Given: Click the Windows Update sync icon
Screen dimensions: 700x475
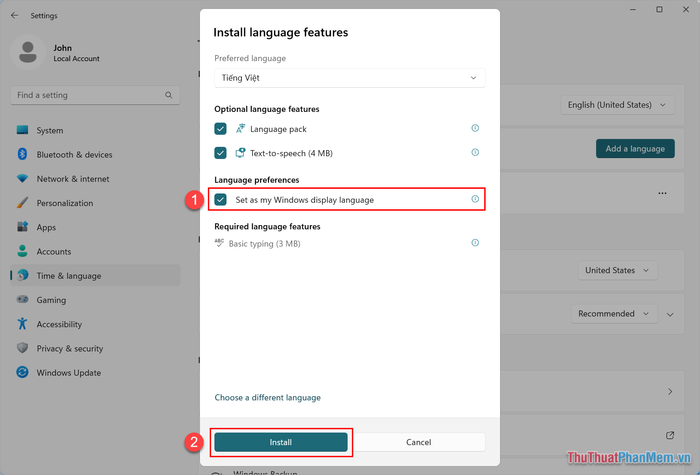Looking at the screenshot, I should (22, 372).
